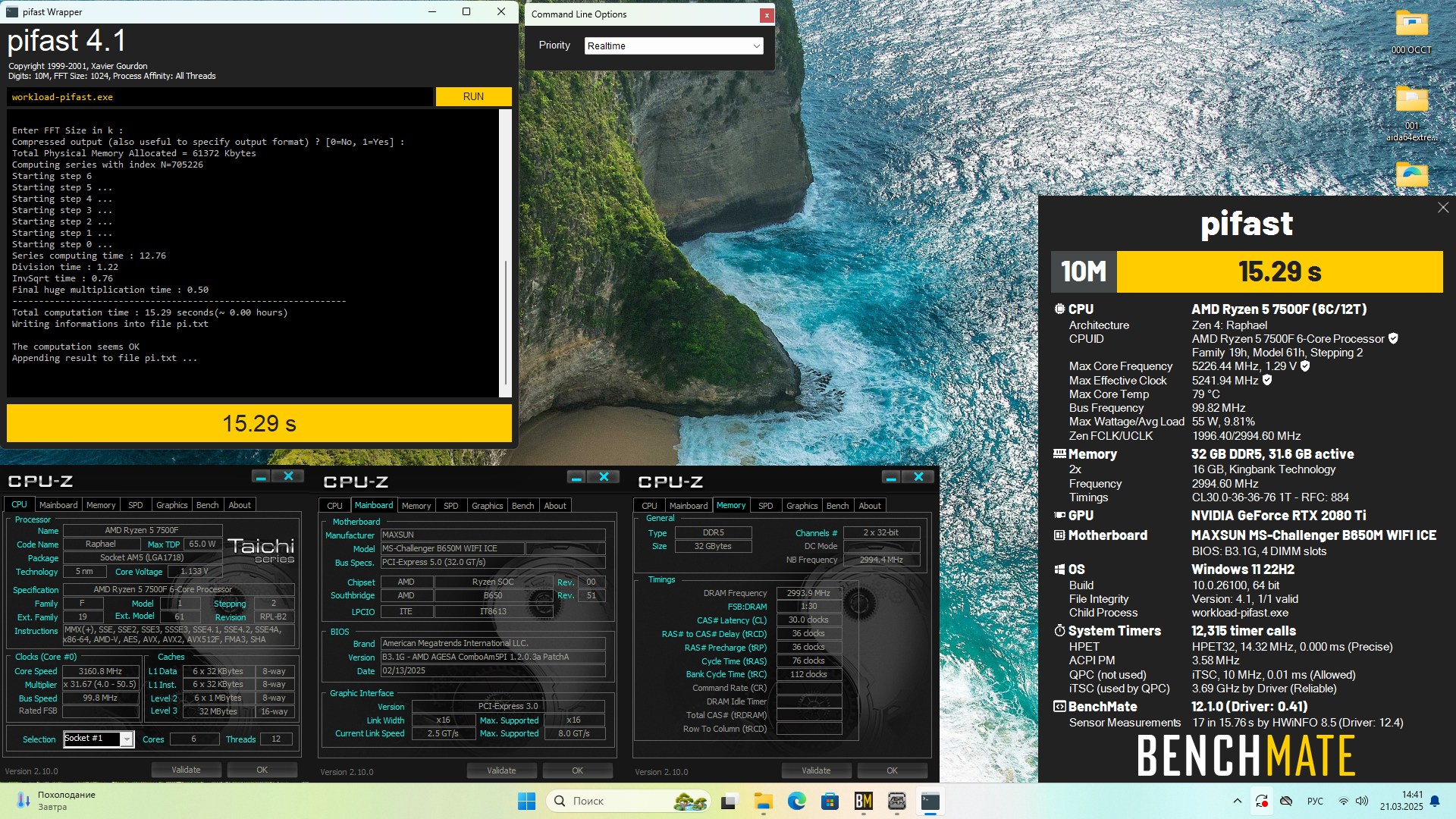Launch Microsoft Edge from the taskbar

click(796, 801)
